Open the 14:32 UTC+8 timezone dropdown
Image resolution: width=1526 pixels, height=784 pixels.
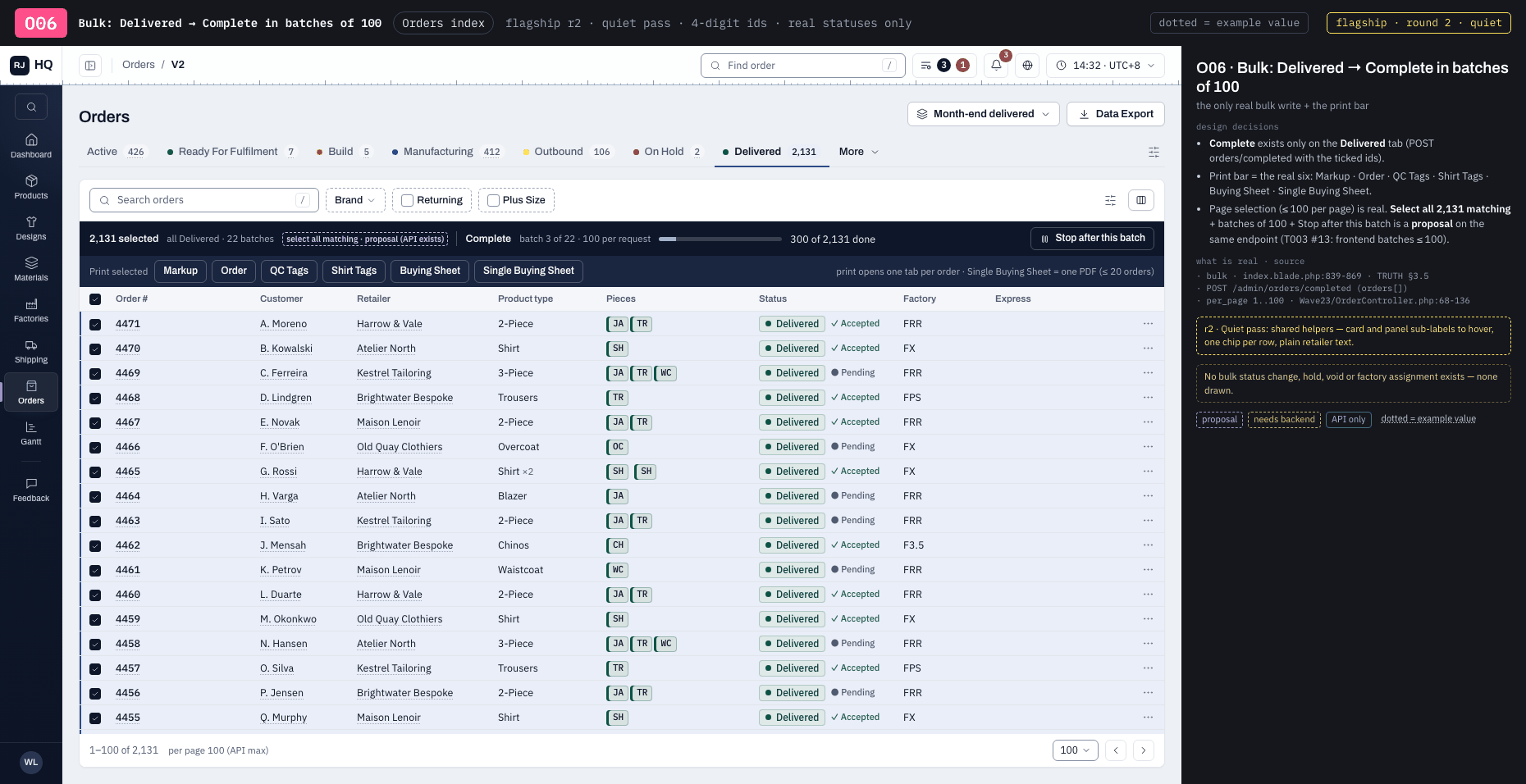point(1105,65)
